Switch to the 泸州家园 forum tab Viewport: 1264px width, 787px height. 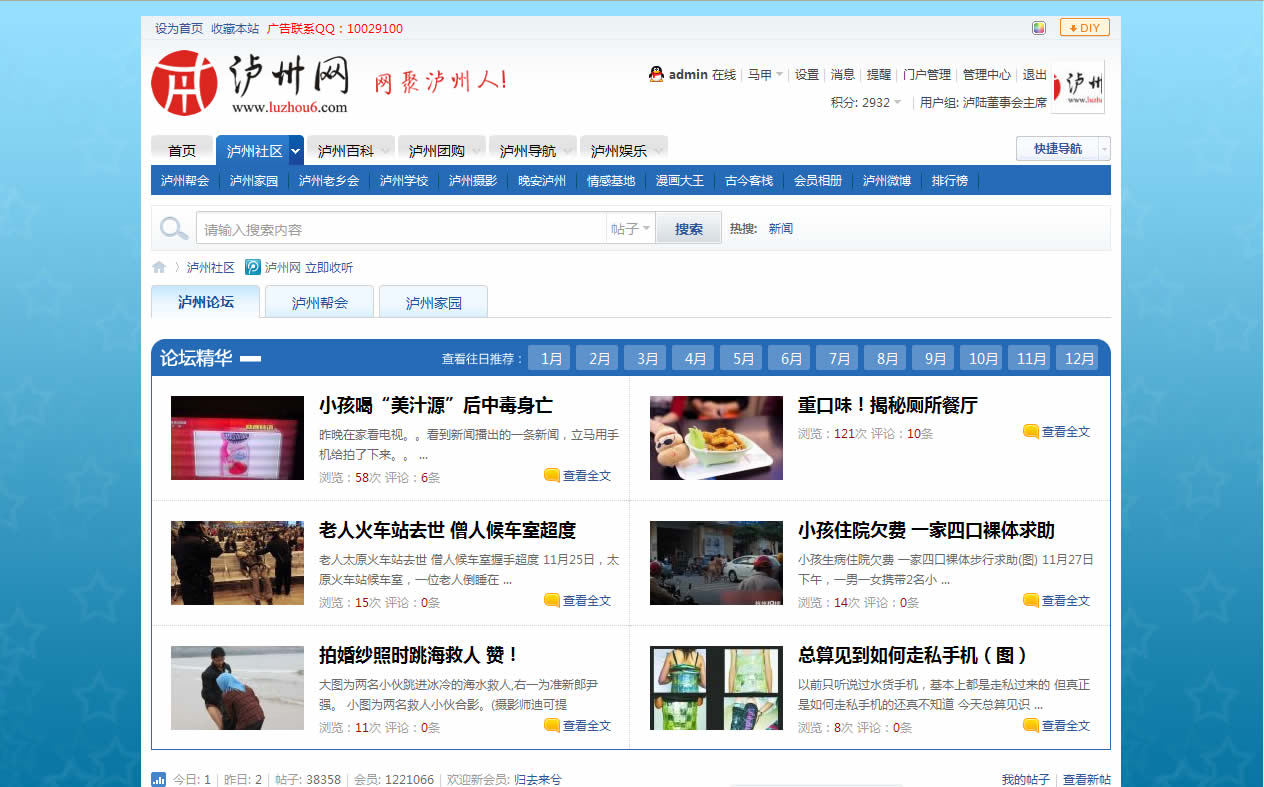tap(434, 302)
